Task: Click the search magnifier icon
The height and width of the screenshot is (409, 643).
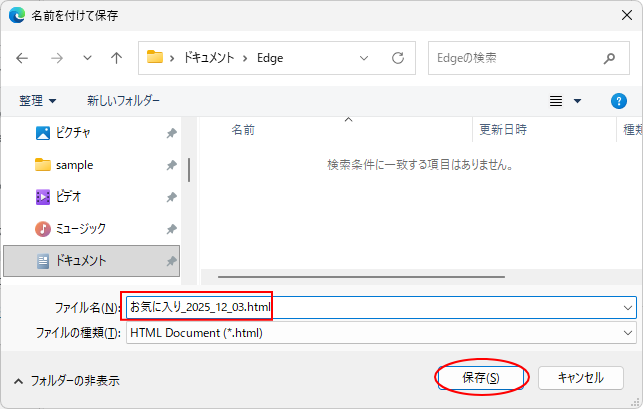Action: (609, 58)
